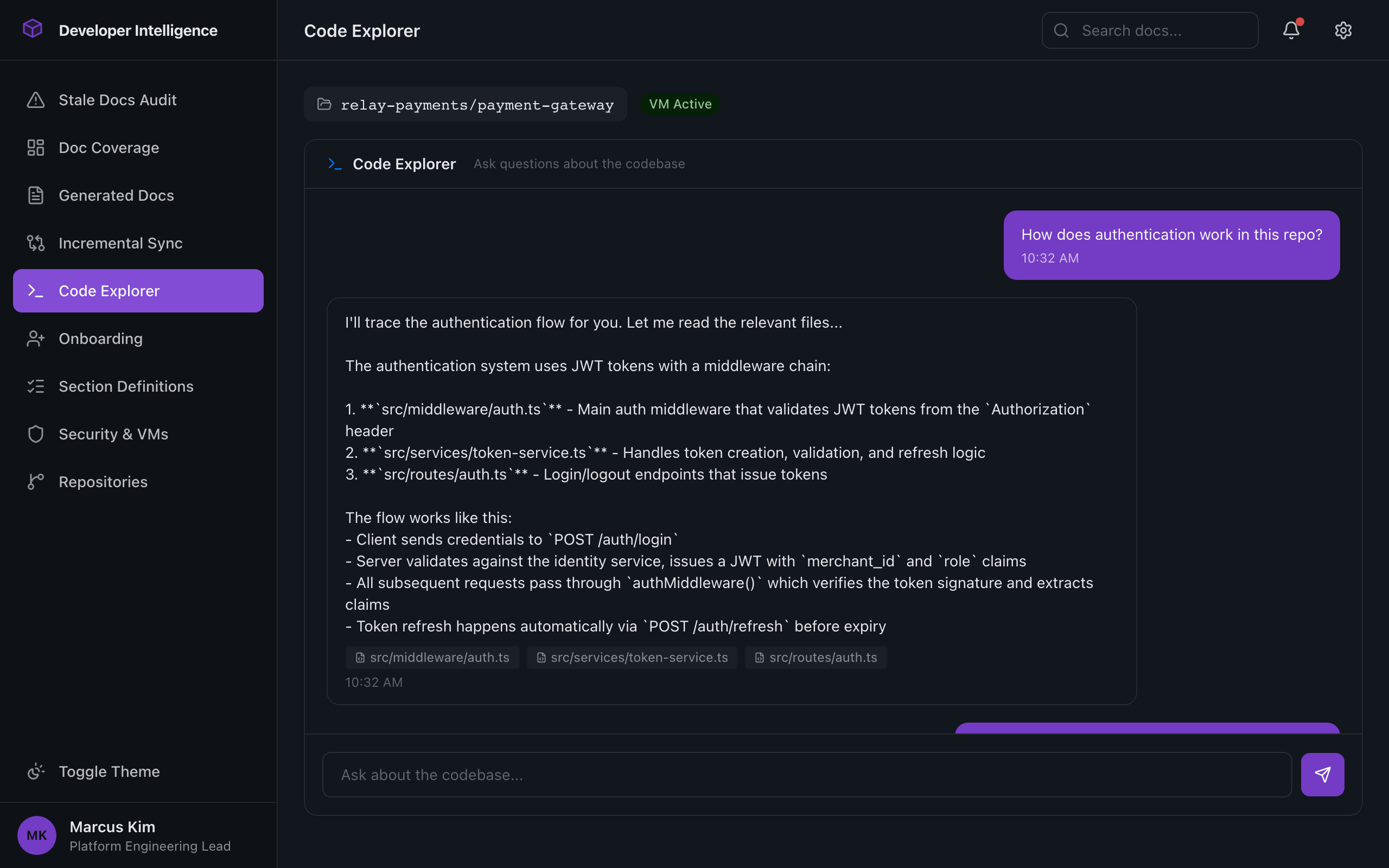Image resolution: width=1389 pixels, height=868 pixels.
Task: Select the Repositories branch icon
Action: (36, 481)
